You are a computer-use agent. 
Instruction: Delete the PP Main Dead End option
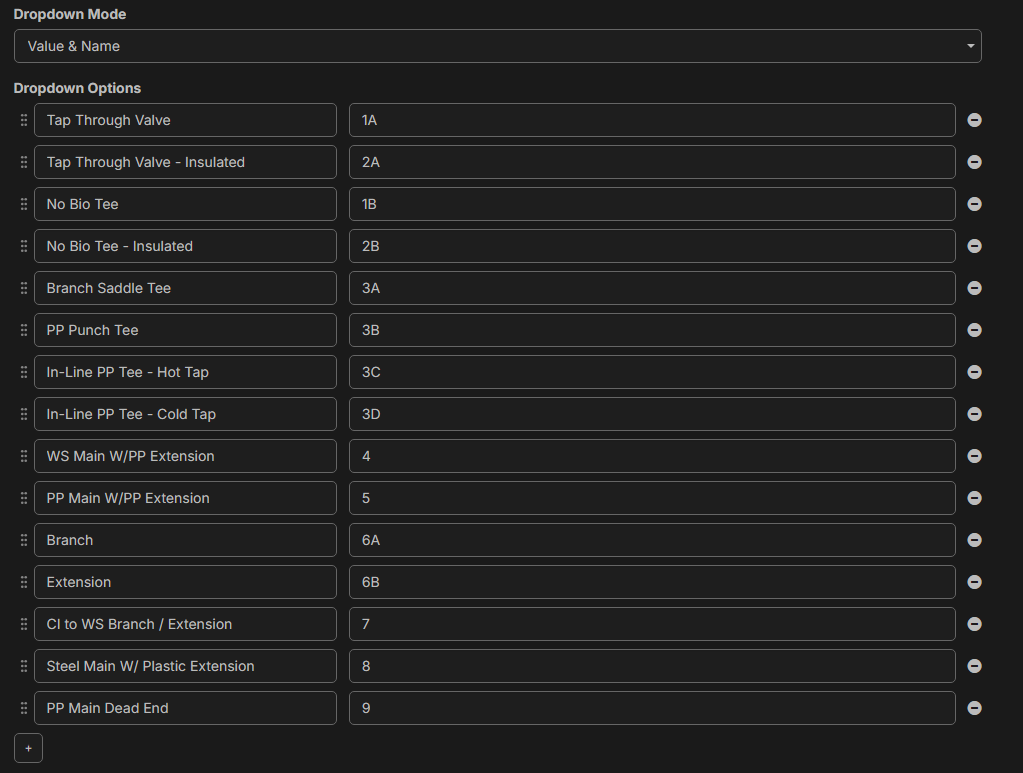[x=974, y=708]
